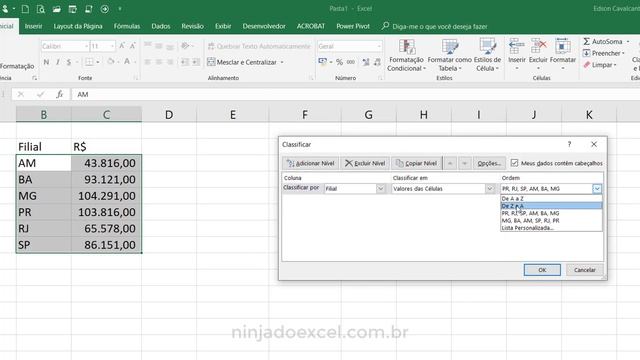Click Excluir Nível in Classificar dialog
The image size is (640, 360).
pyautogui.click(x=365, y=163)
